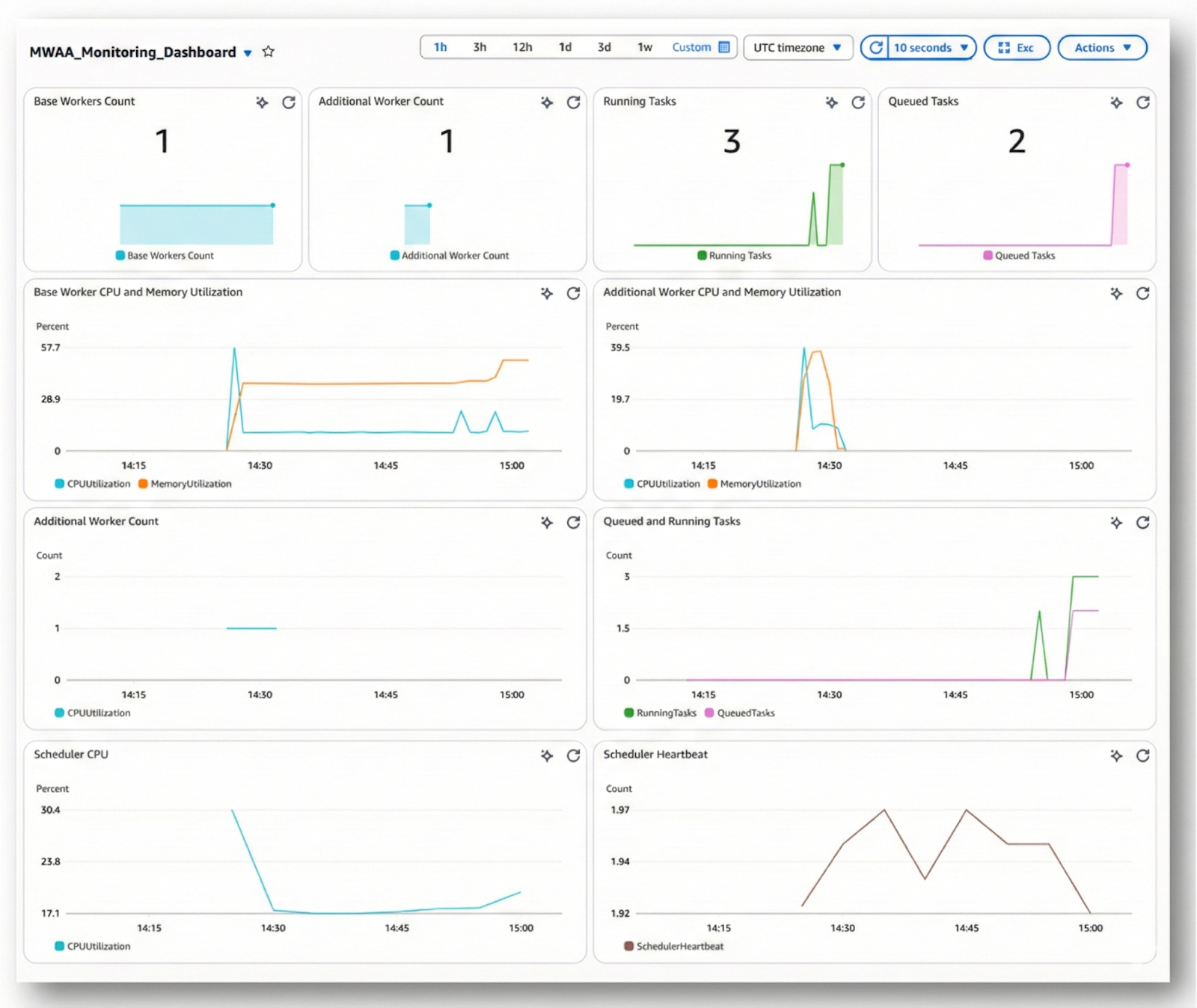Viewport: 1197px width, 1008px height.
Task: Refresh Queued and Running Tasks chart
Action: coord(1143,523)
